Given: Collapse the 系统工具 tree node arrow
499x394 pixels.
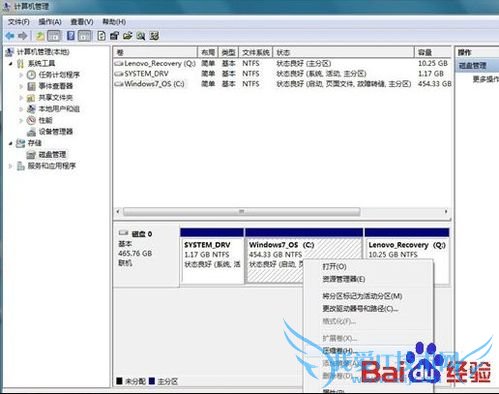Looking at the screenshot, I should tap(11, 63).
